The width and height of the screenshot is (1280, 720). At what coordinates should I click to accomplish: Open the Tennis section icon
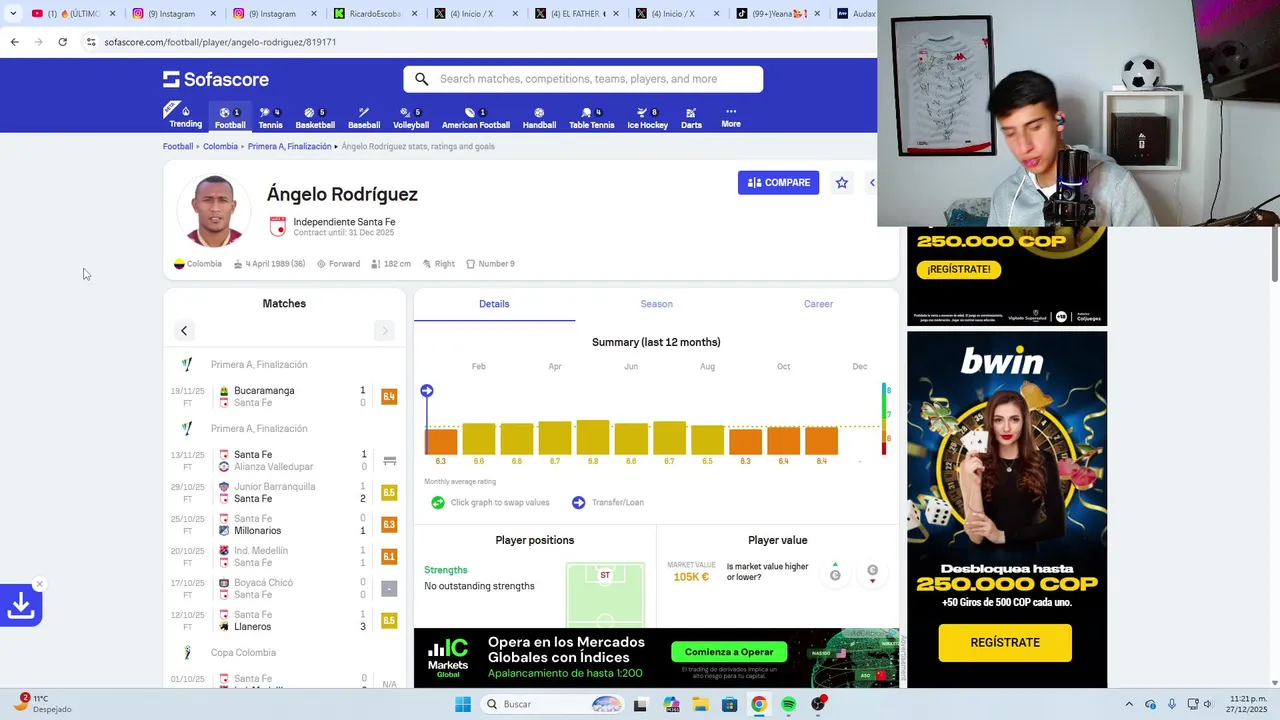click(x=270, y=117)
